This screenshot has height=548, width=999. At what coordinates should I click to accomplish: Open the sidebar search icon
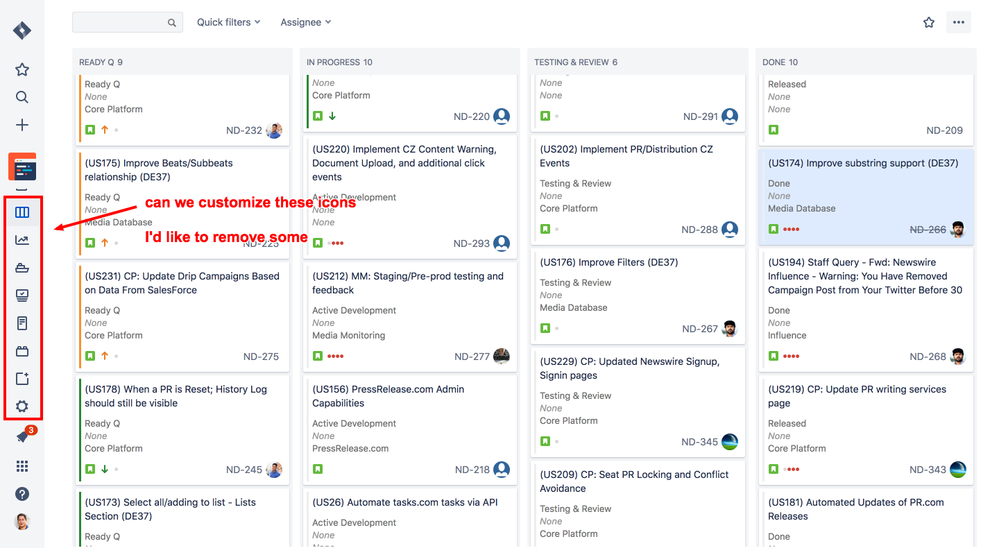(22, 97)
